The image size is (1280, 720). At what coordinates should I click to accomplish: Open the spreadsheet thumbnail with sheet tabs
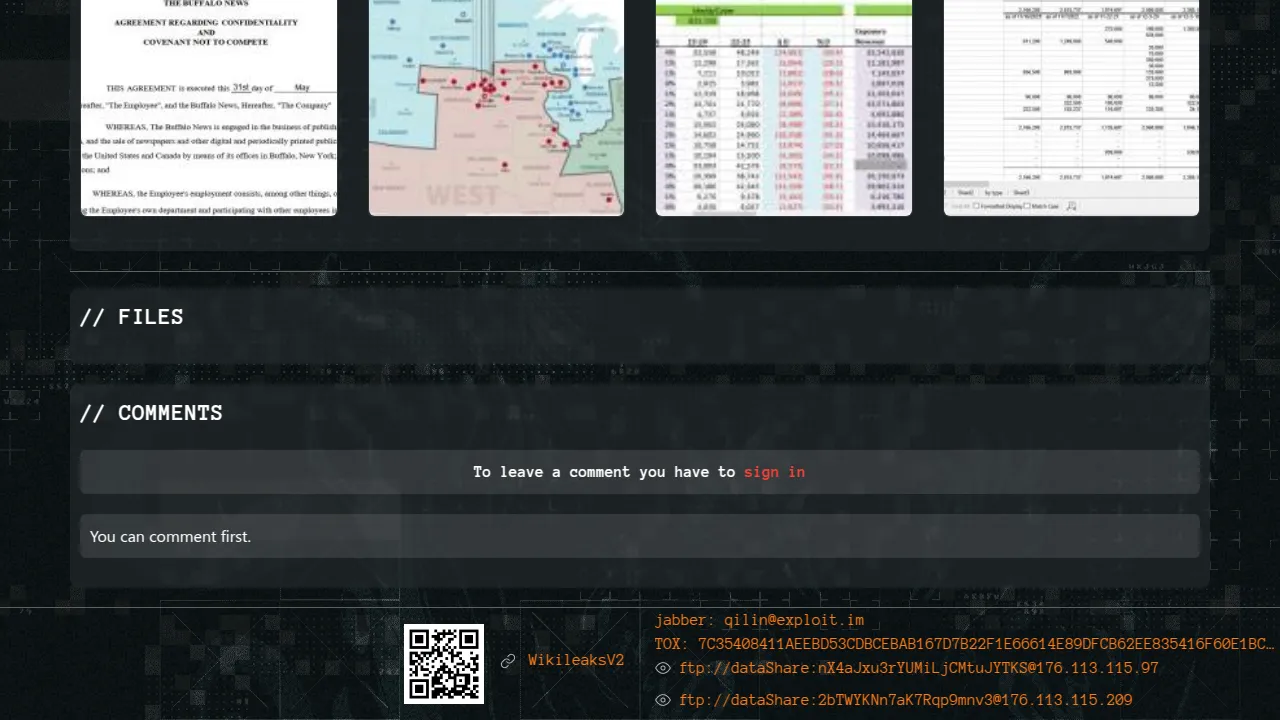[1071, 100]
